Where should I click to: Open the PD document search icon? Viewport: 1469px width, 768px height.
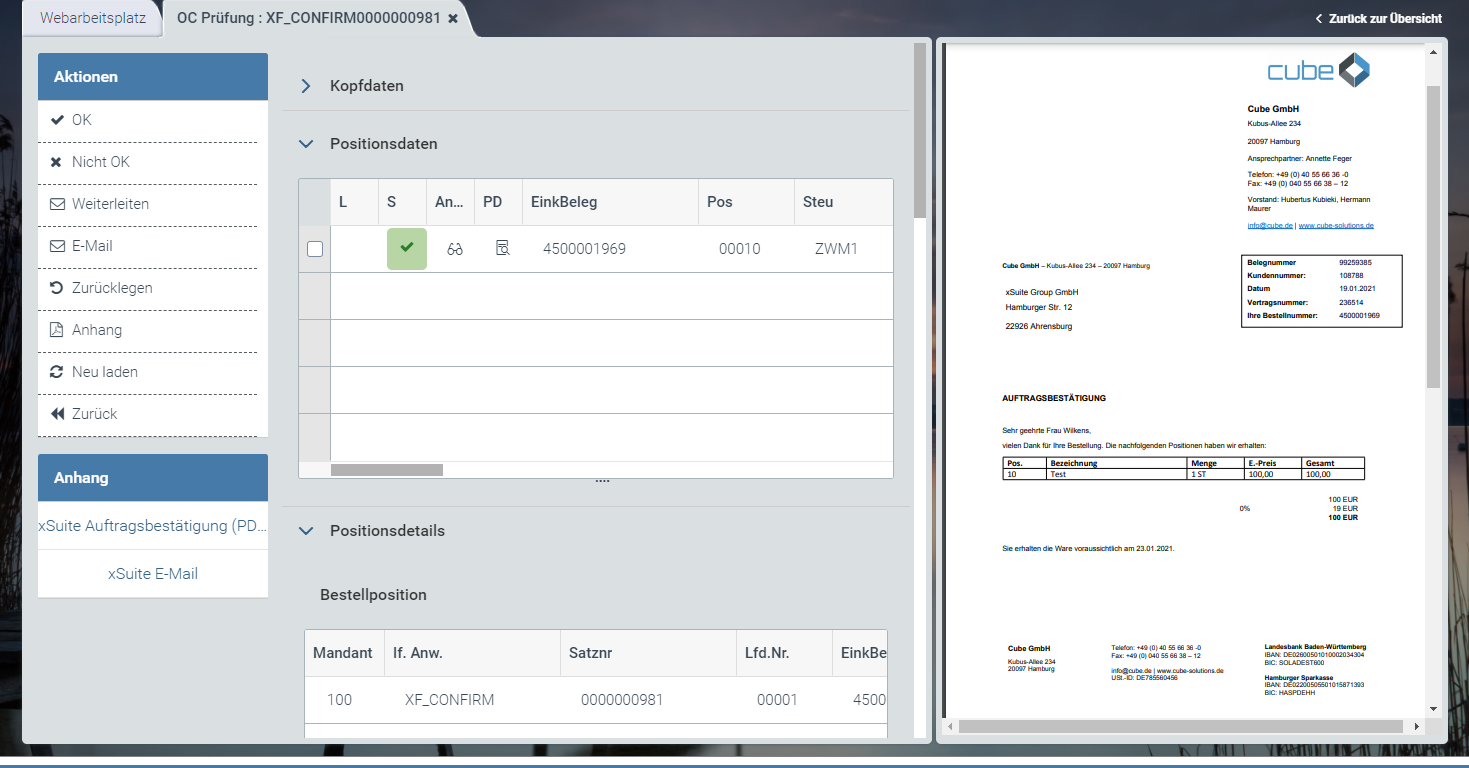coord(503,249)
